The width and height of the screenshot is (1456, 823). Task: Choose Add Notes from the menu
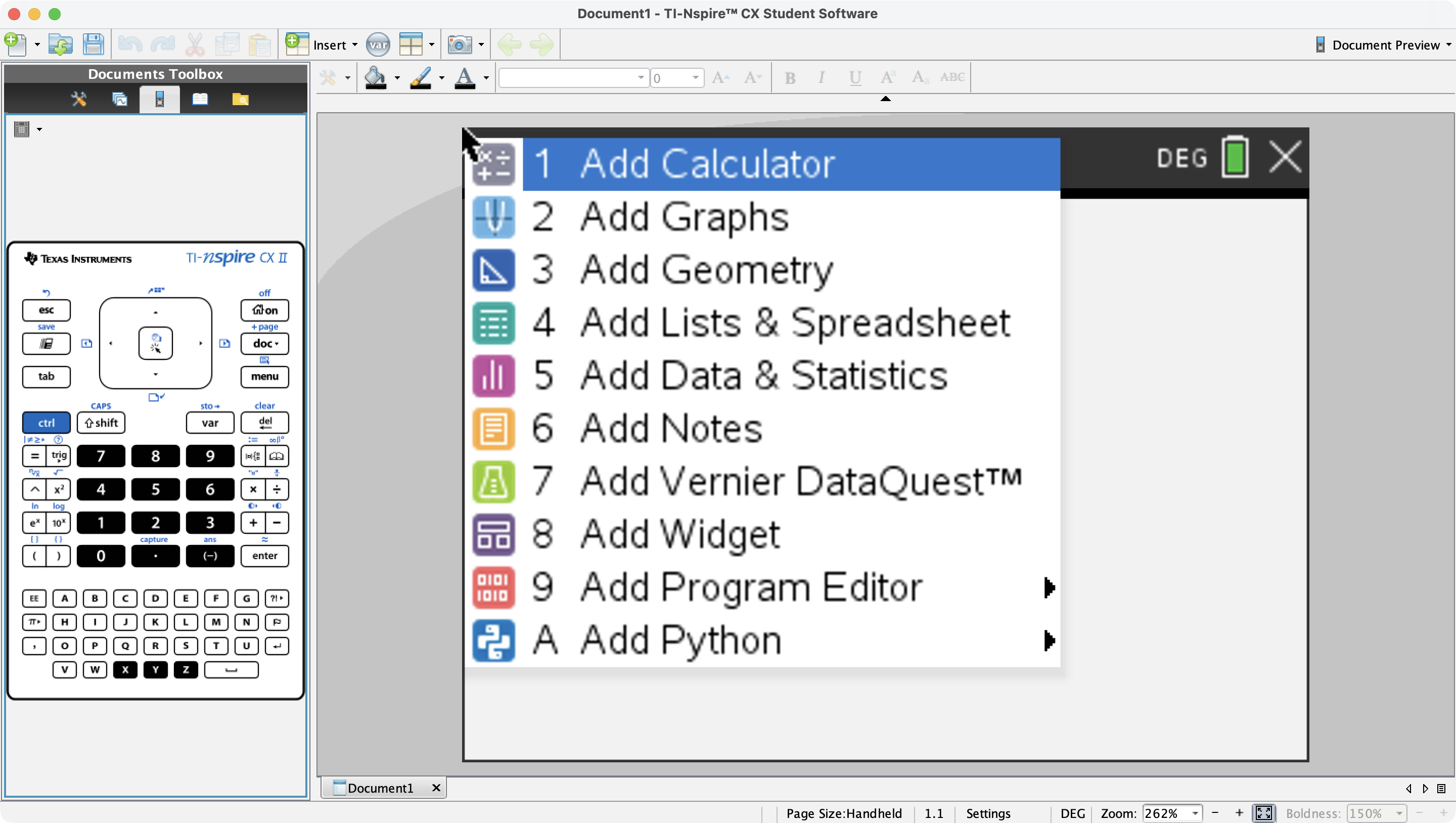(791, 429)
